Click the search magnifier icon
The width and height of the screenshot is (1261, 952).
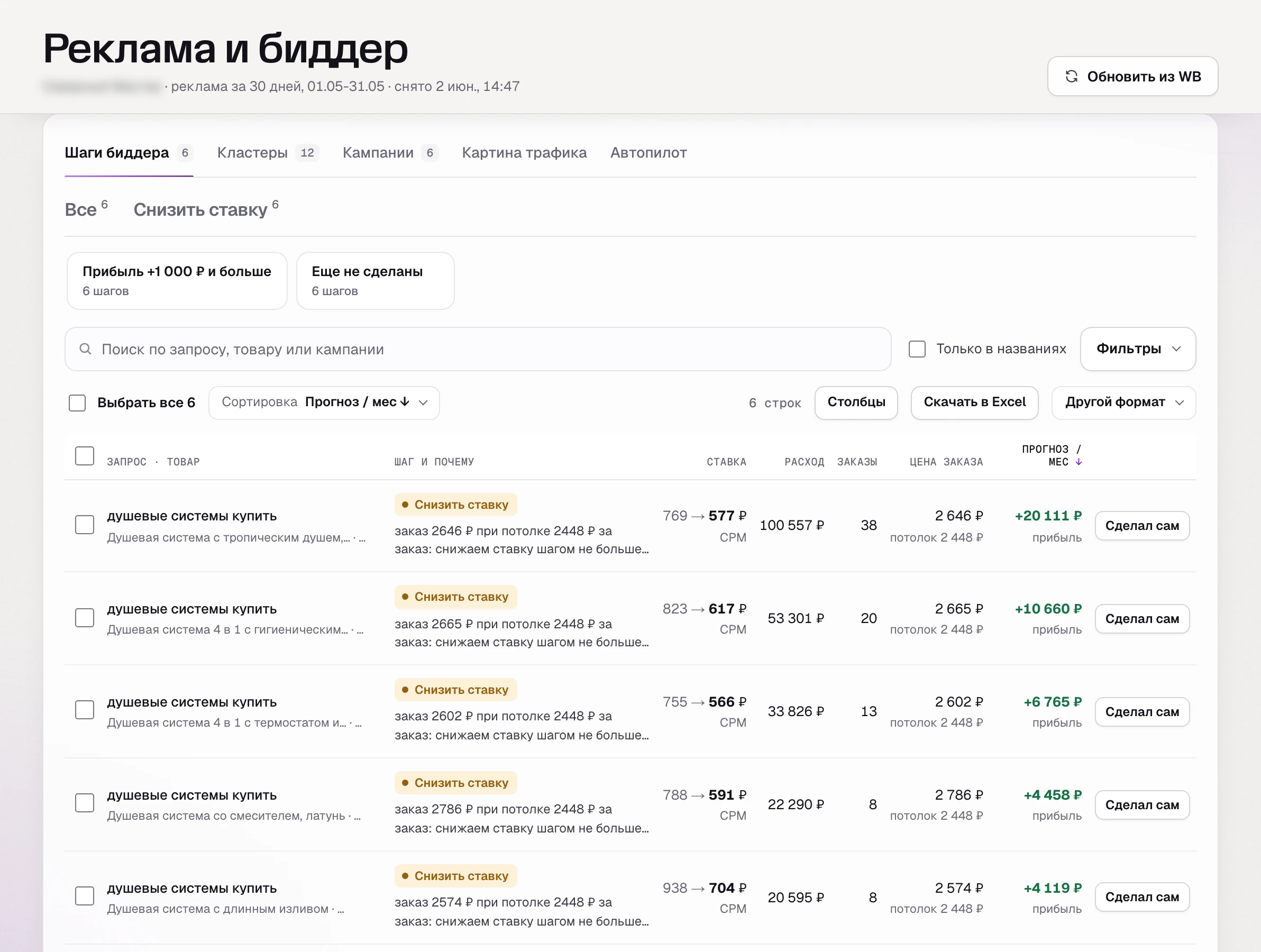tap(86, 349)
